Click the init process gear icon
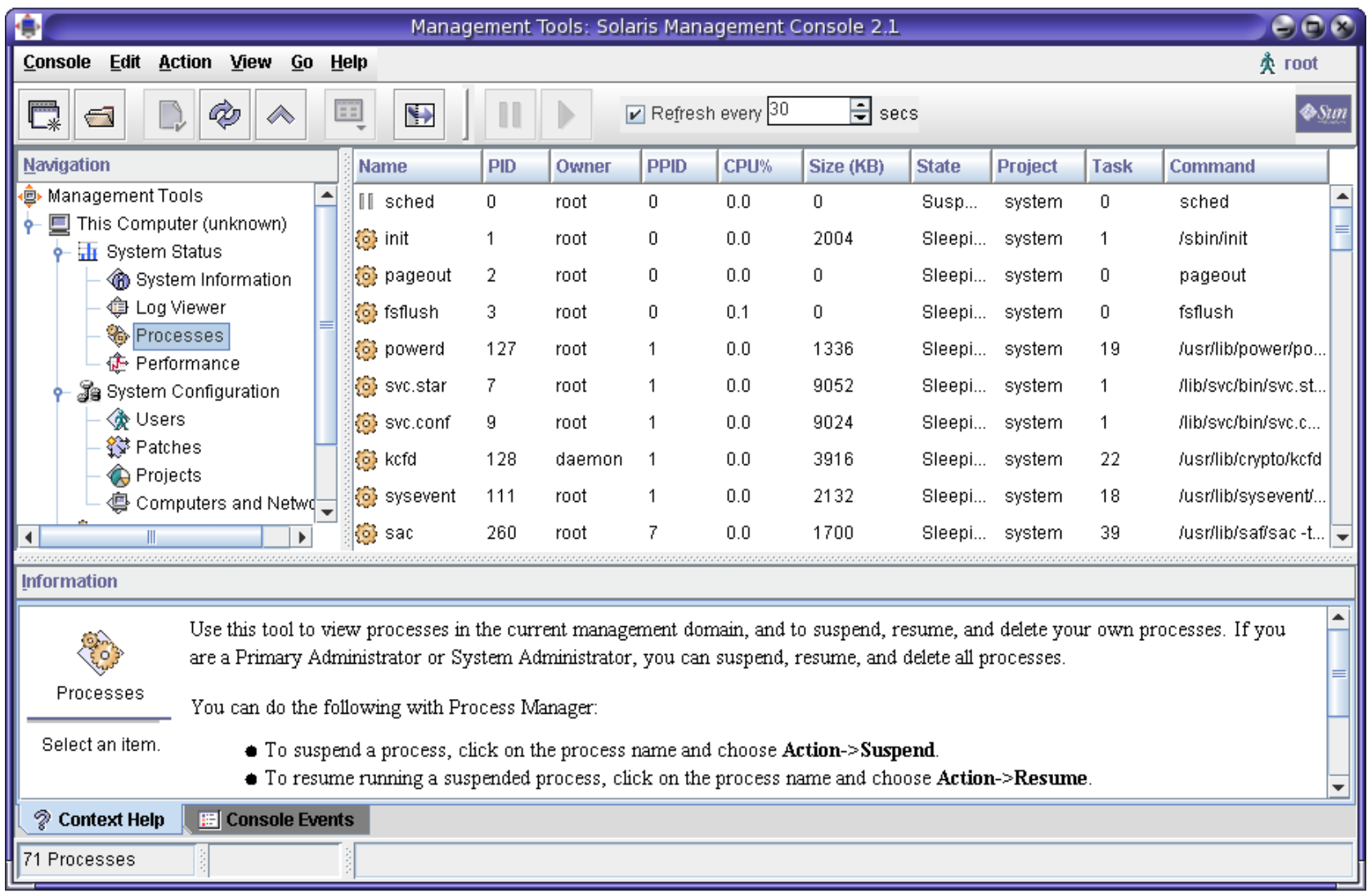Viewport: 1372px width, 896px height. pos(366,239)
